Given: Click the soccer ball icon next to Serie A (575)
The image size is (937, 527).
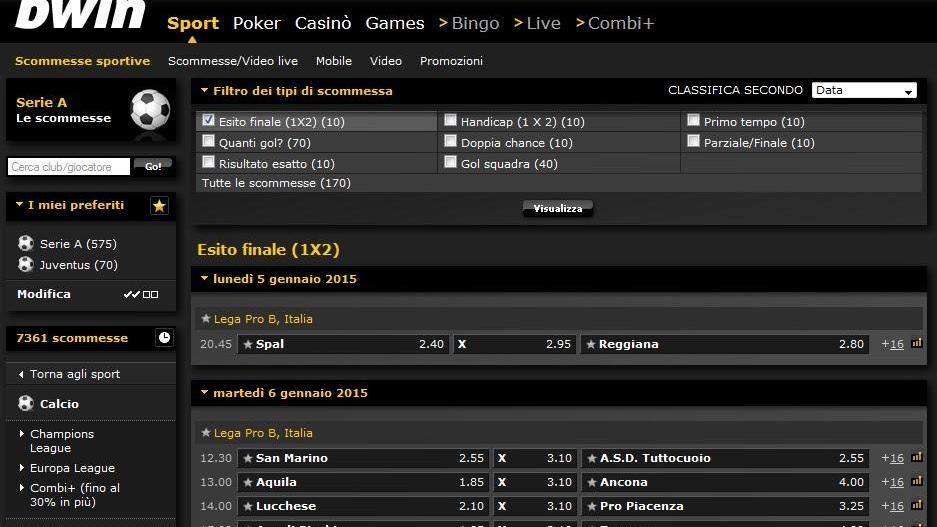Looking at the screenshot, I should [x=26, y=243].
